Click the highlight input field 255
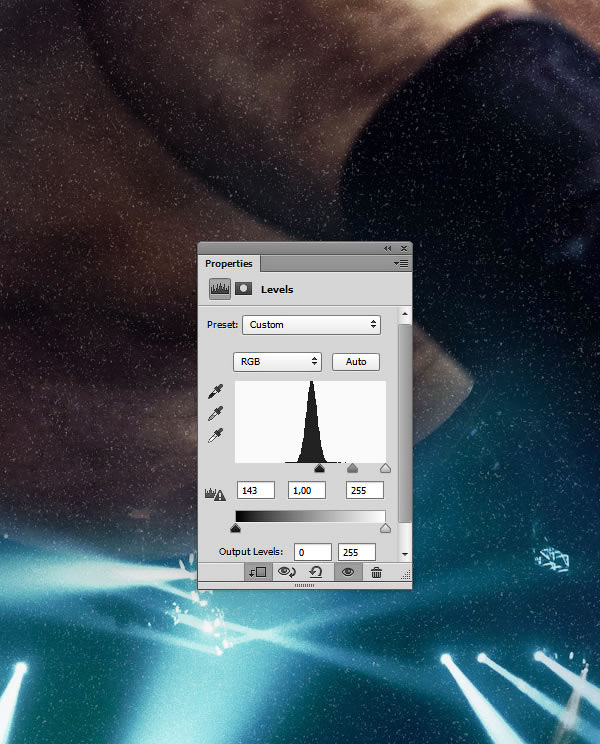600x744 pixels. (x=365, y=490)
